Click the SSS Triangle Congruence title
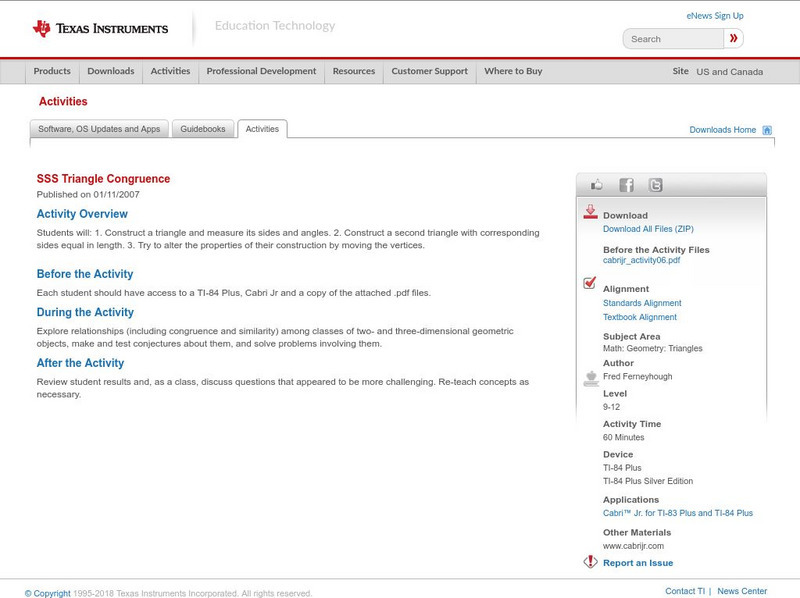Viewport: 800px width, 598px height. (x=103, y=179)
